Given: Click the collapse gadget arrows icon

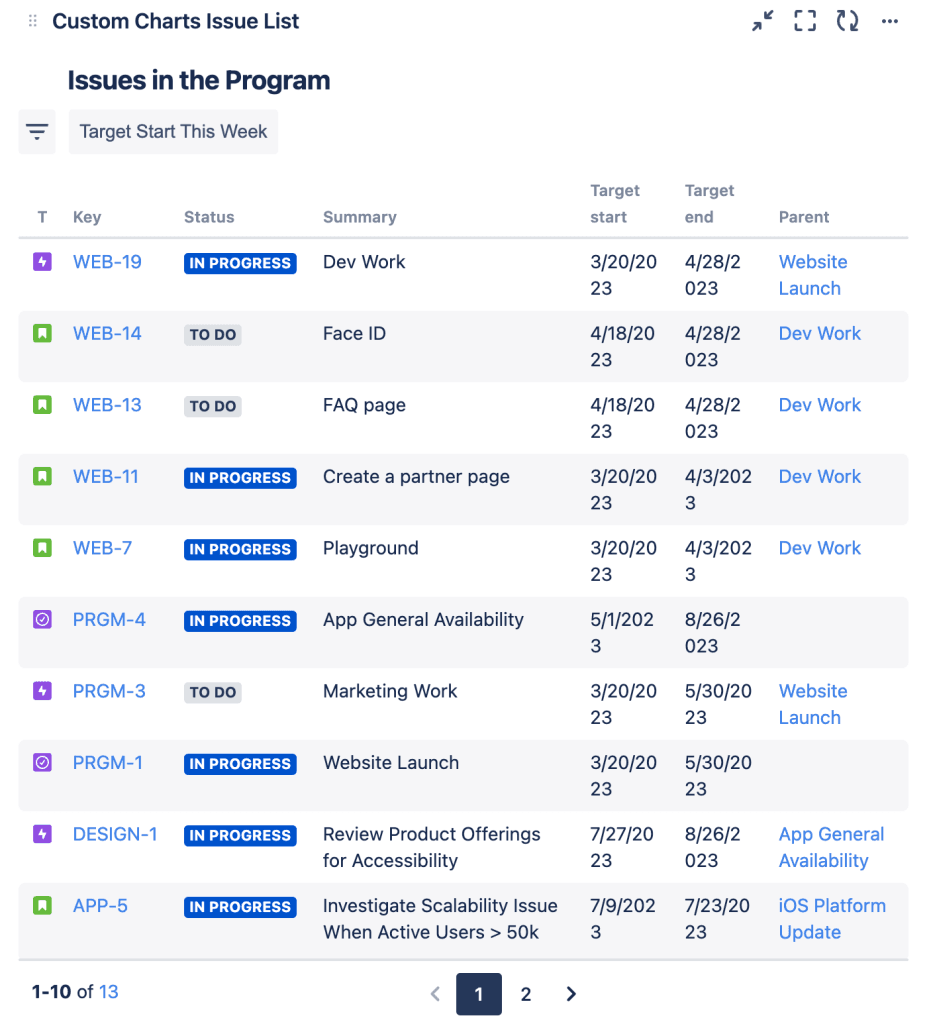Looking at the screenshot, I should 763,21.
